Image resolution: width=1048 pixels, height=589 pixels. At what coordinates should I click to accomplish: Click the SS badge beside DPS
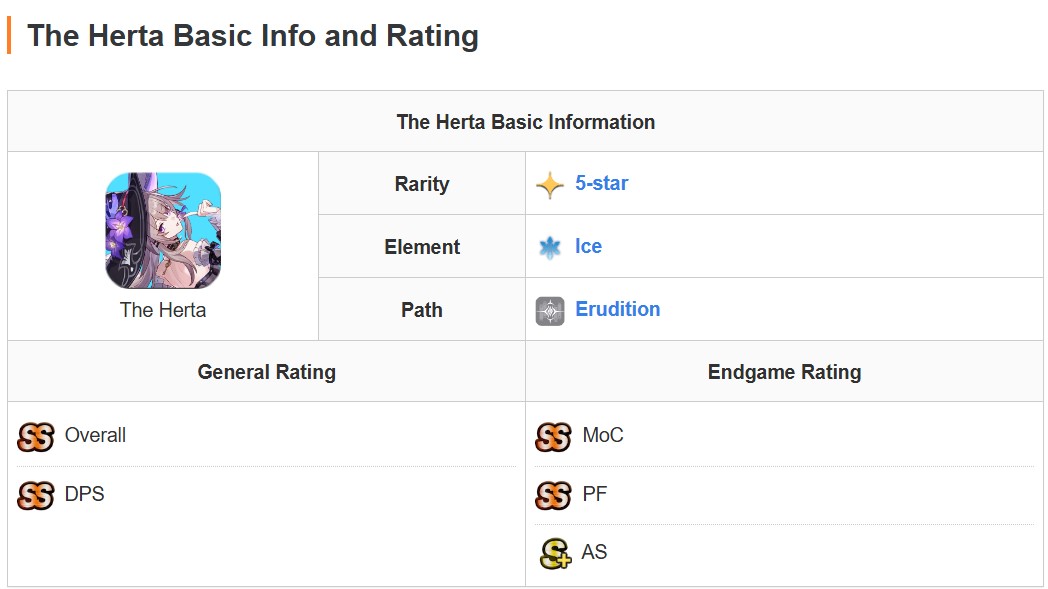click(35, 495)
